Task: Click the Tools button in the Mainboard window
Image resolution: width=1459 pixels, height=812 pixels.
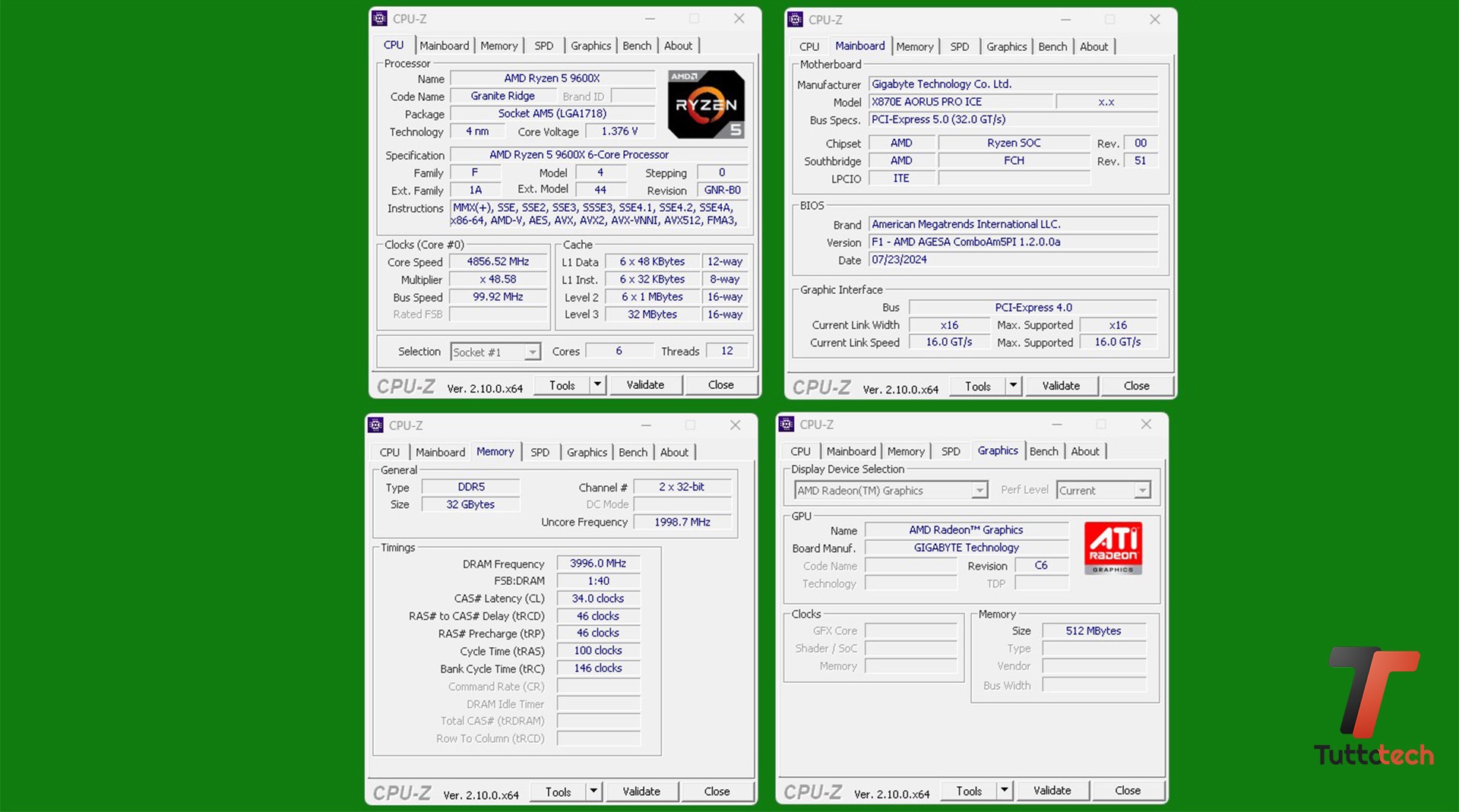Action: [977, 386]
